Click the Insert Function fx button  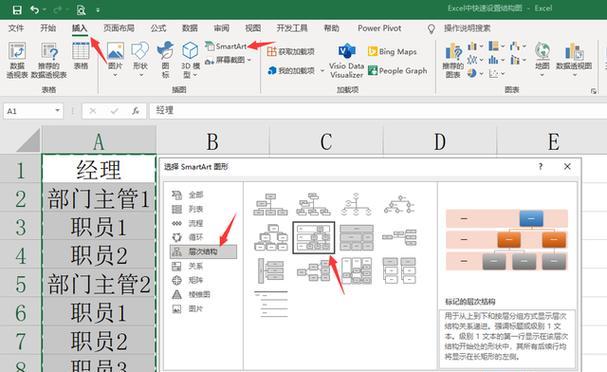(x=135, y=111)
